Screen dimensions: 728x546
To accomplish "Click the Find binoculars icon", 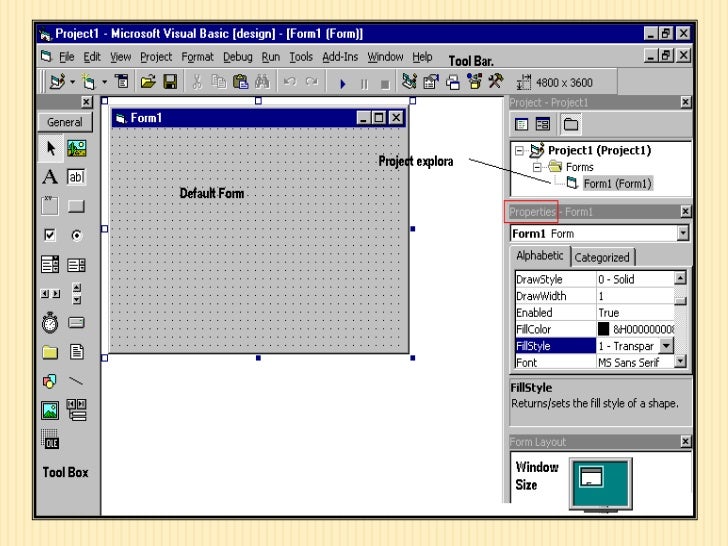I will [x=262, y=82].
